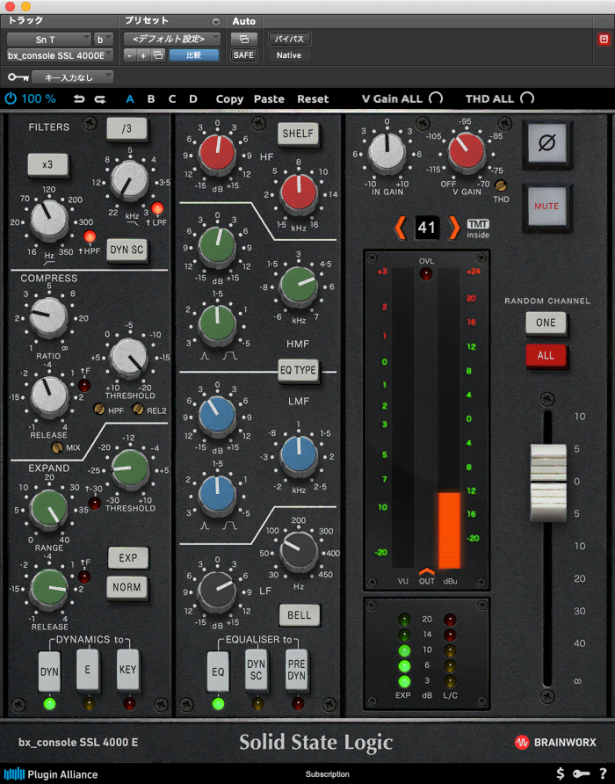The width and height of the screenshot is (615, 784).
Task: Click the TMT channel number 41 display
Action: pos(426,228)
